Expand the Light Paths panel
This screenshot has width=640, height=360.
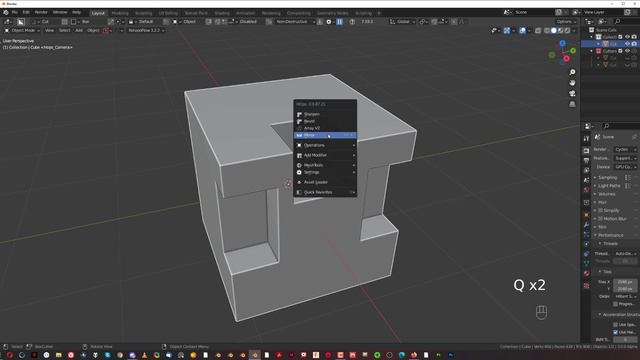click(x=609, y=186)
